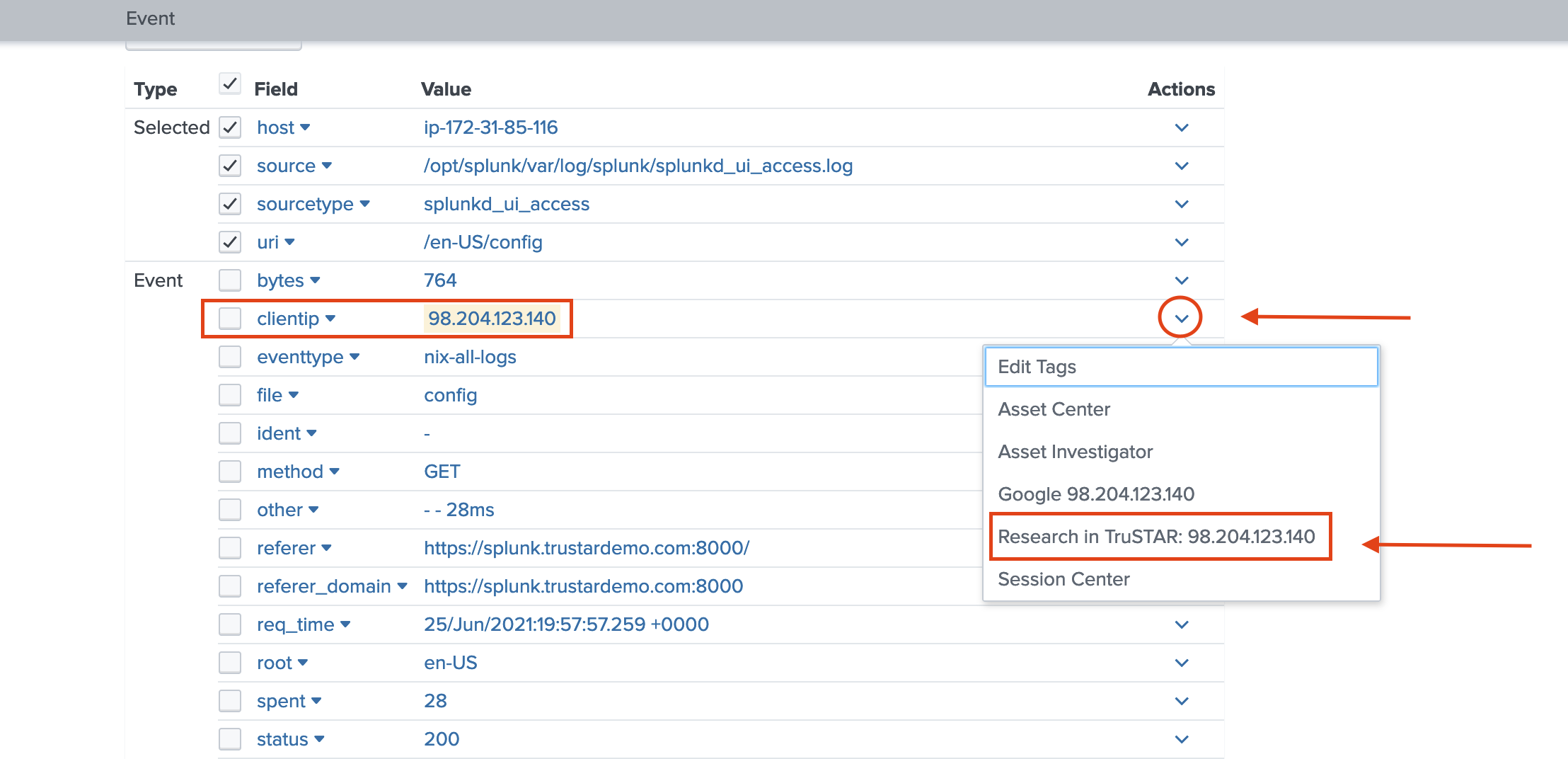Image resolution: width=1568 pixels, height=759 pixels.
Task: Choose Session Center menu entry
Action: [x=1181, y=579]
